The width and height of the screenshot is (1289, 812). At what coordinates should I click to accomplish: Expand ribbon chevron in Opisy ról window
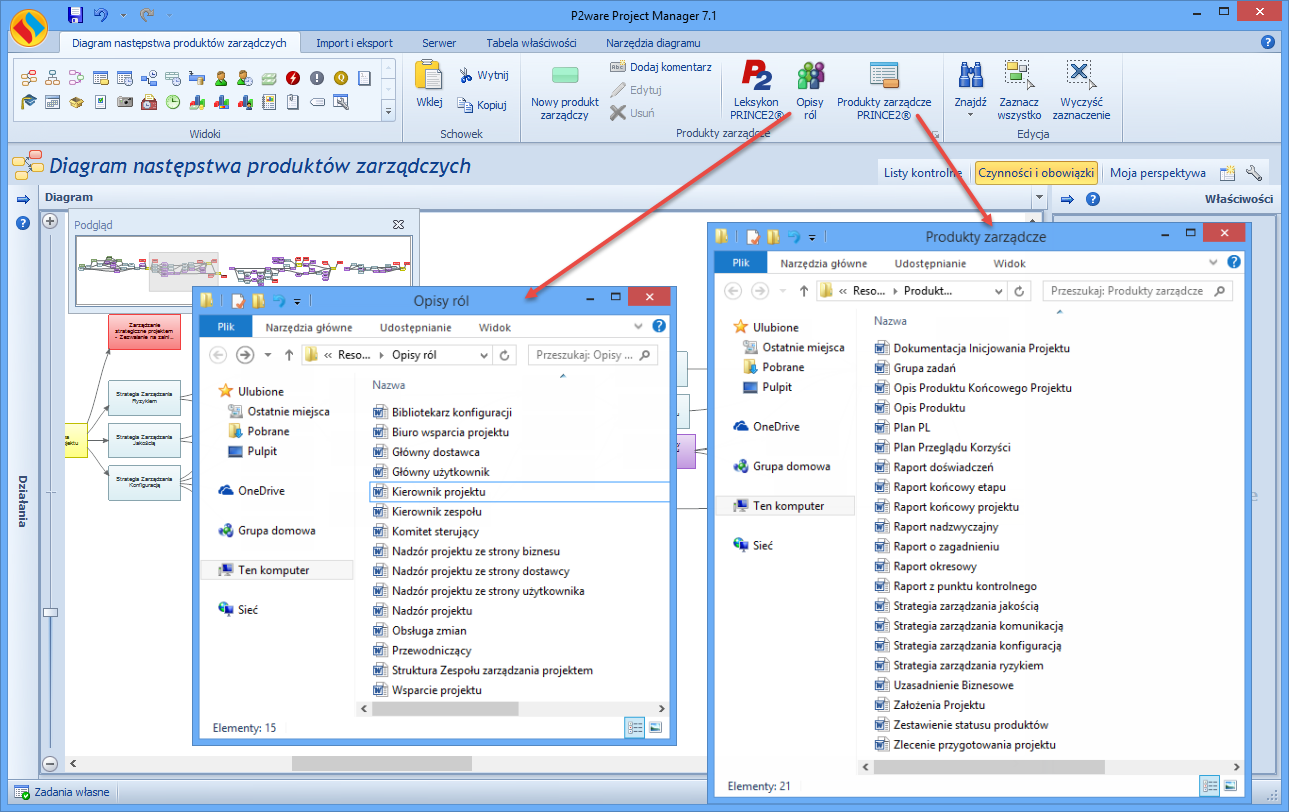pyautogui.click(x=640, y=327)
